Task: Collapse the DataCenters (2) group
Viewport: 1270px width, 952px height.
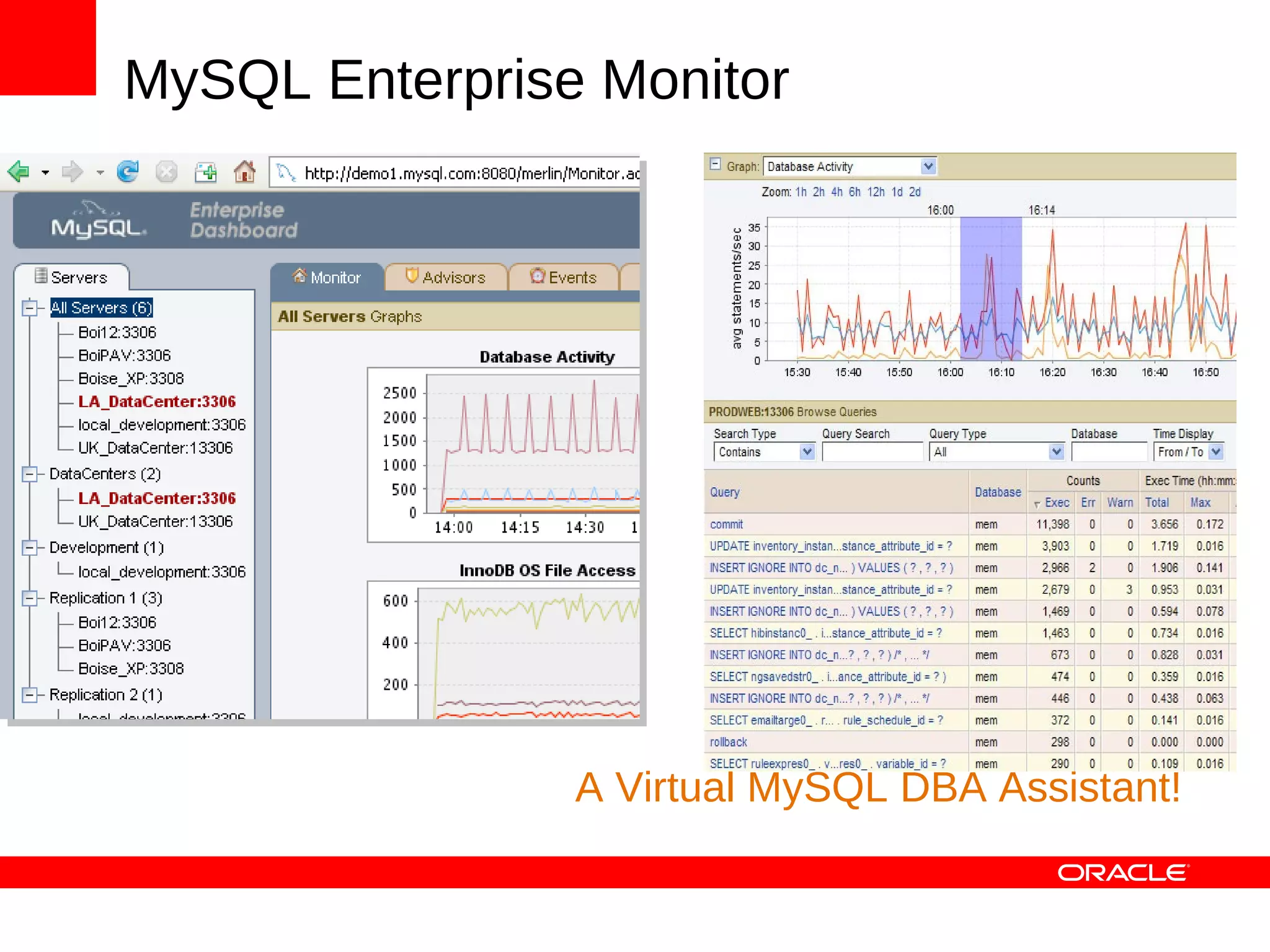Action: point(29,474)
